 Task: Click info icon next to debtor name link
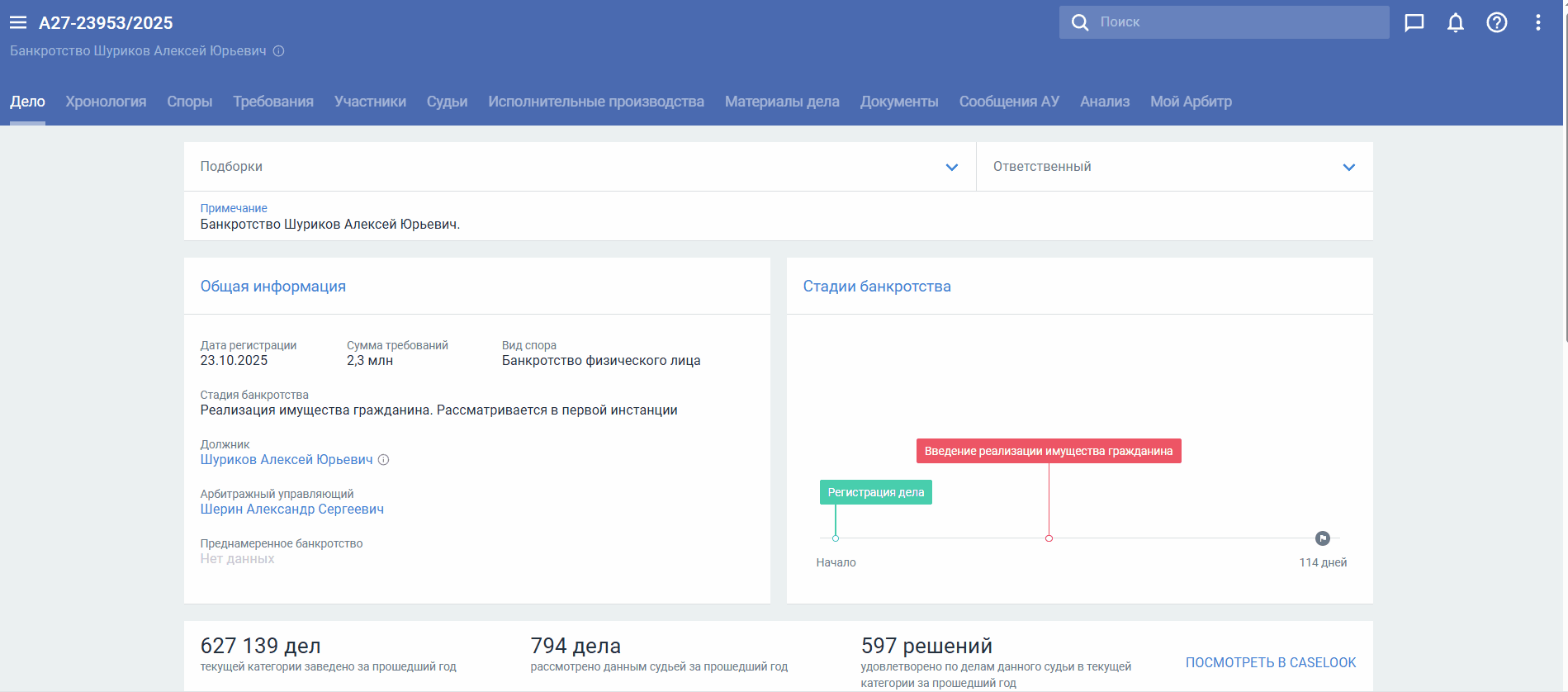click(383, 460)
